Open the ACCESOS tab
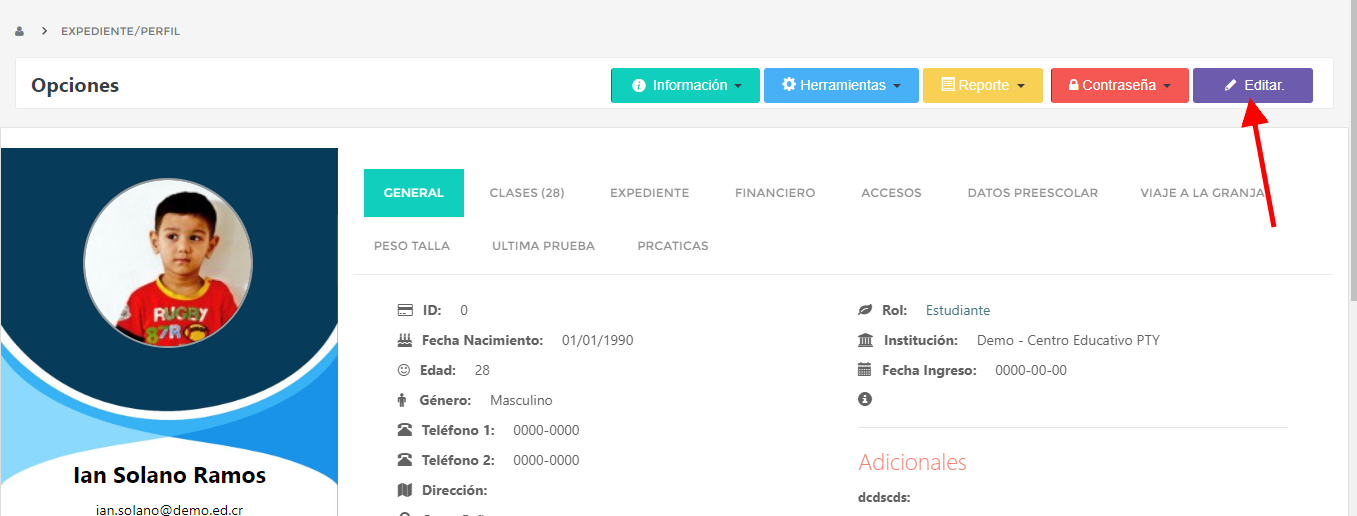1357x516 pixels. [891, 193]
